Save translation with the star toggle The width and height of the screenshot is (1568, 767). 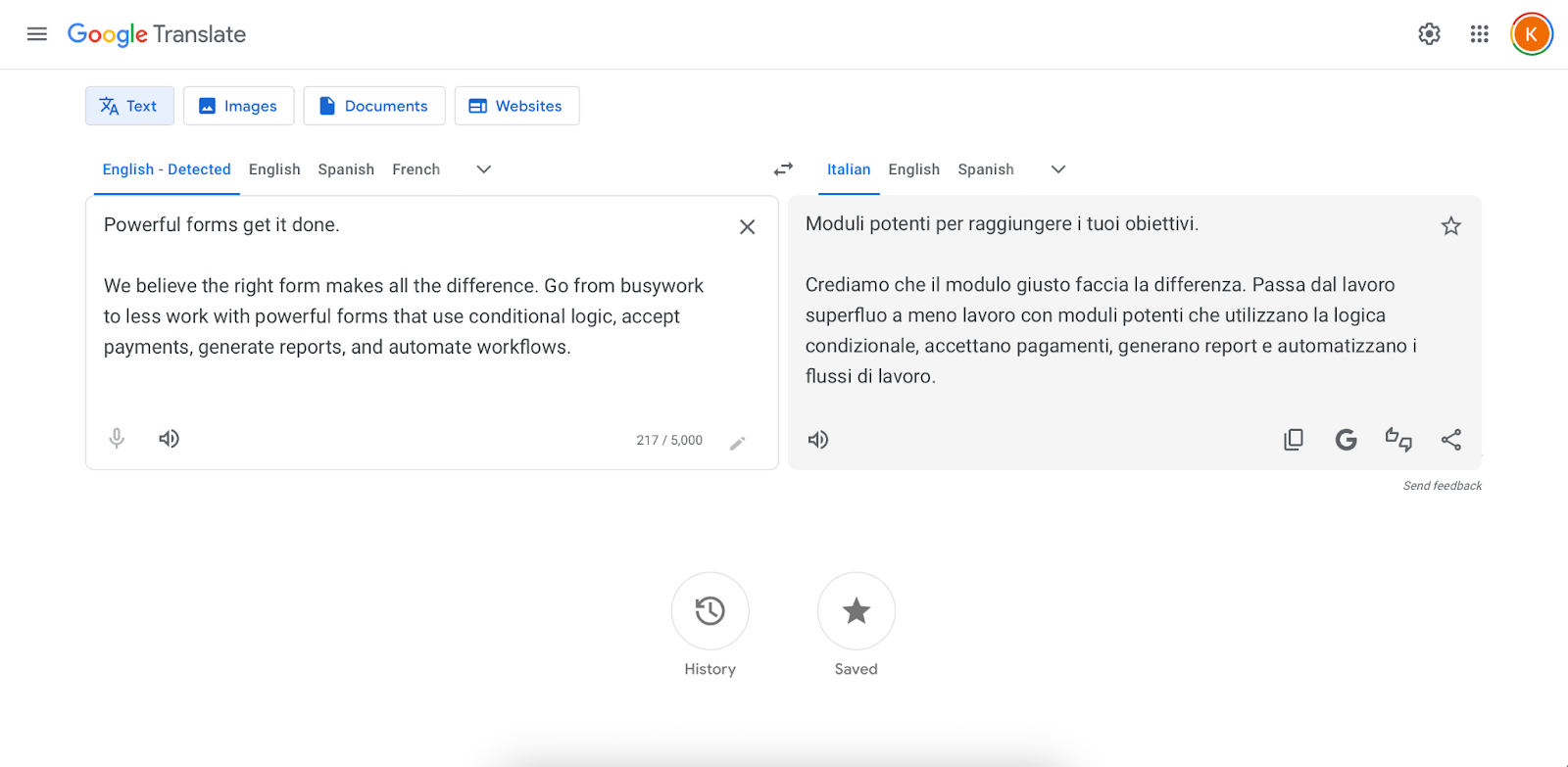coord(1450,226)
